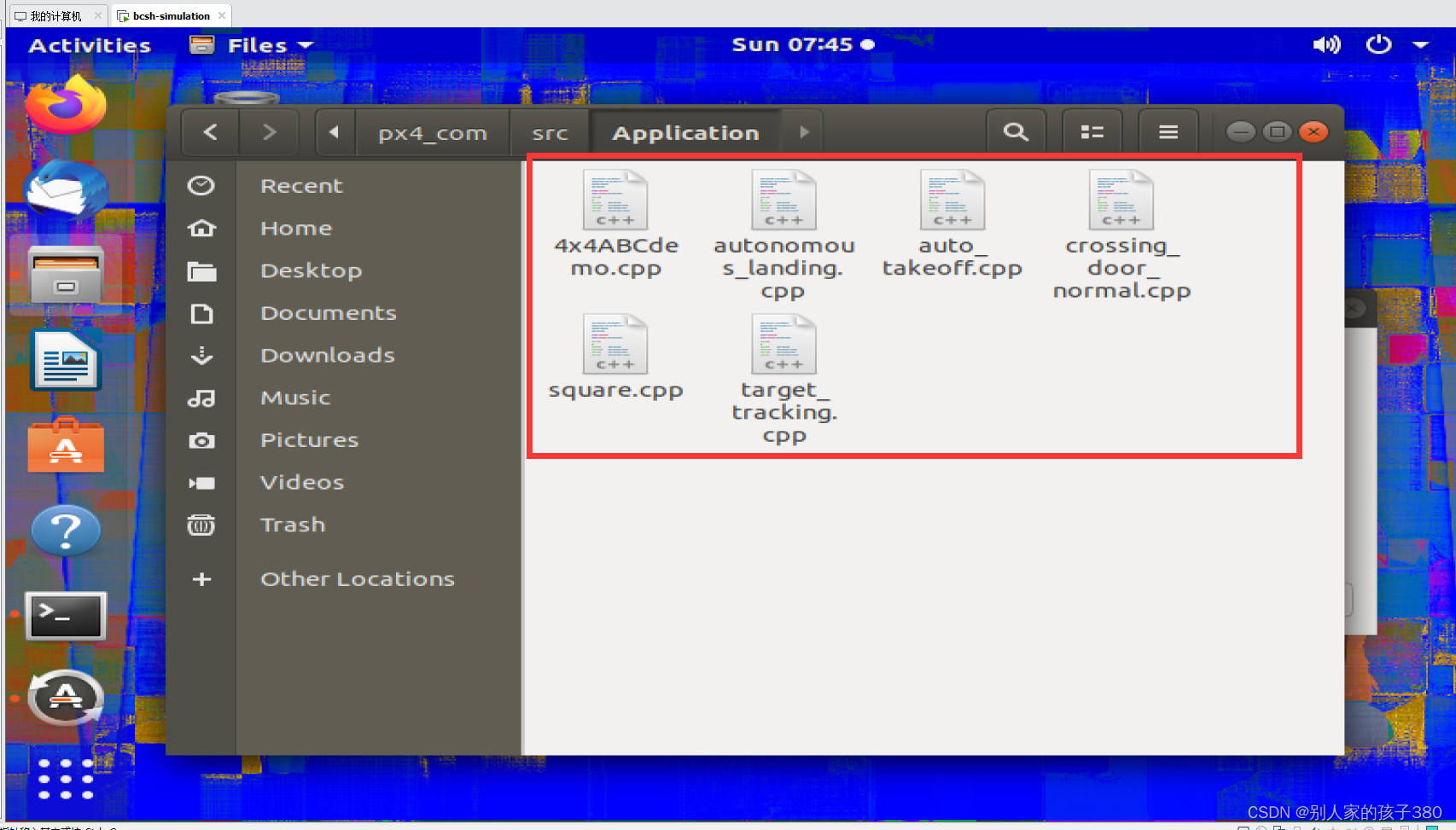Click the Trash bin icon in sidebar

pos(201,525)
